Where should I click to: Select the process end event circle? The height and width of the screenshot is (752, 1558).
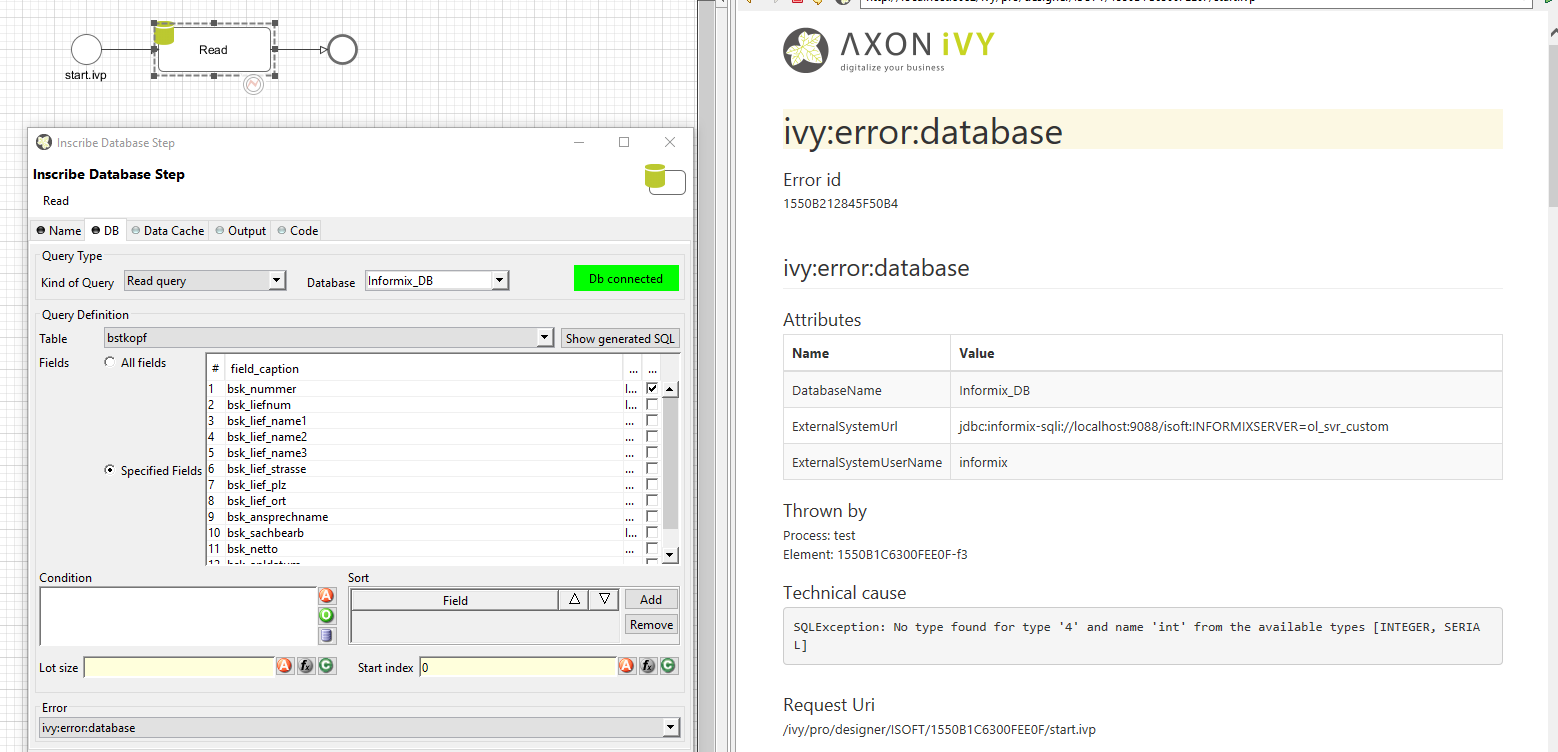pyautogui.click(x=342, y=49)
